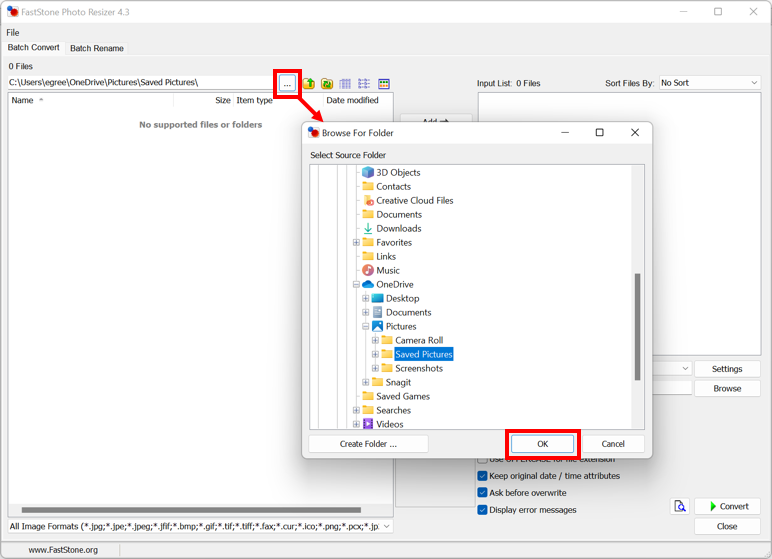Select the Saved Games folder
Image resolution: width=772 pixels, height=559 pixels.
point(403,396)
